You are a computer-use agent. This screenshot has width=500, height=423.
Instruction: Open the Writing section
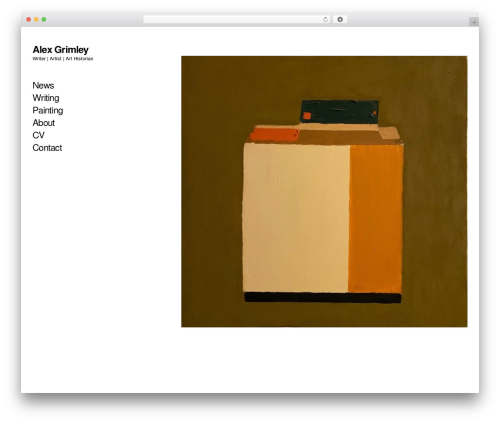[x=46, y=98]
